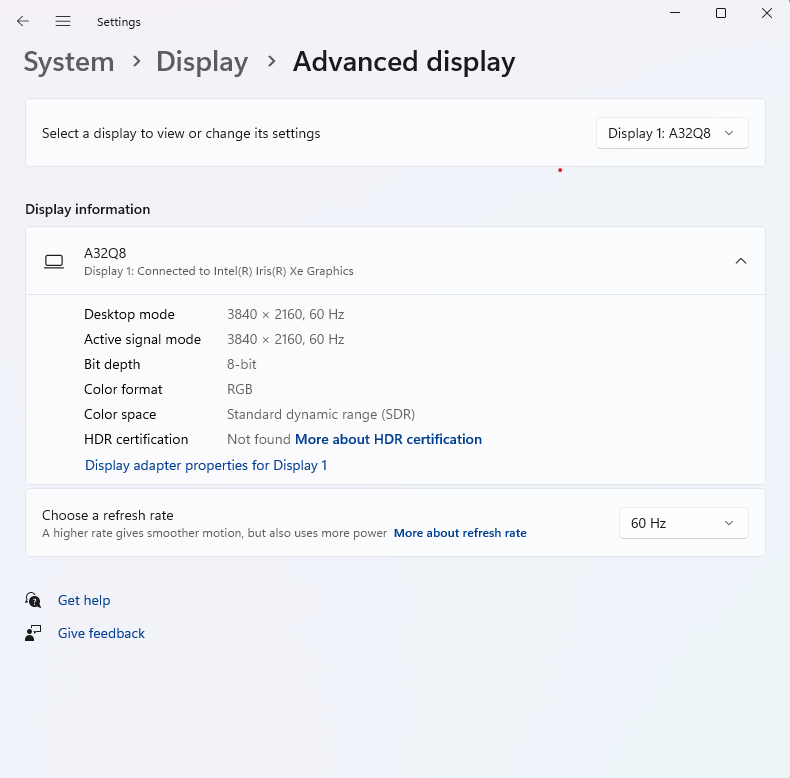Screen dimensions: 790x778
Task: Open More about refresh rate link
Action: pyautogui.click(x=460, y=533)
